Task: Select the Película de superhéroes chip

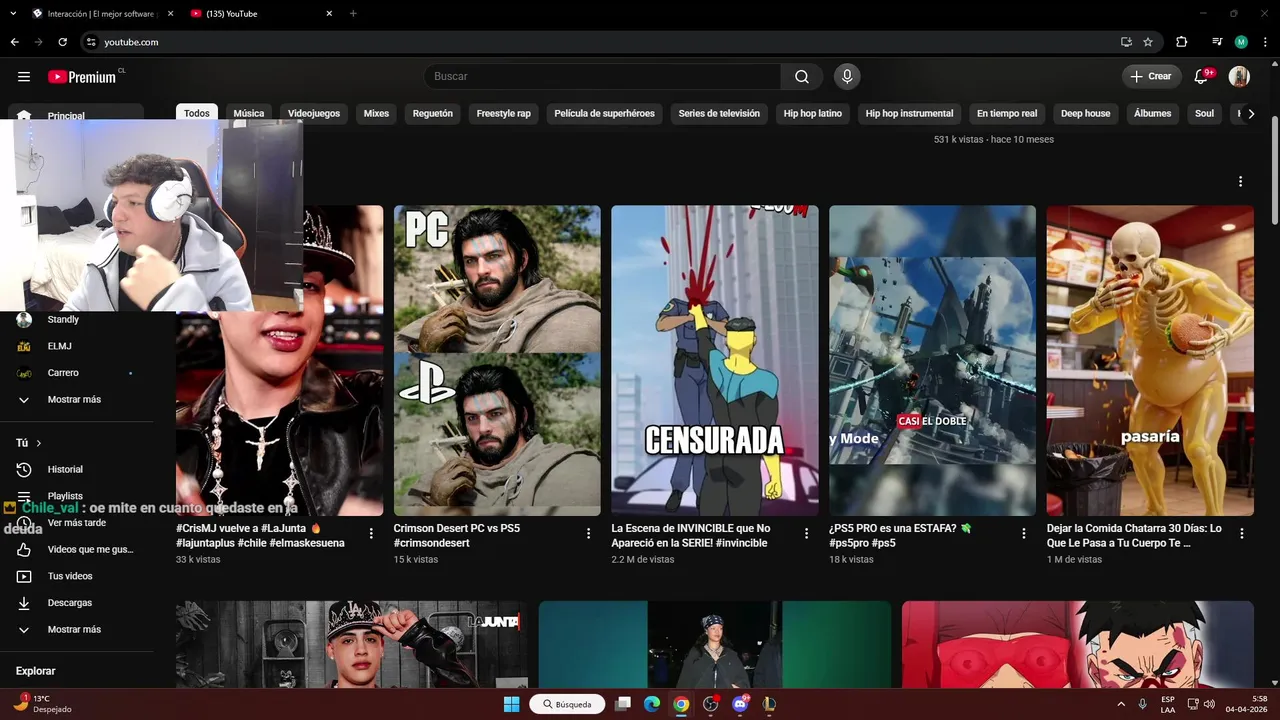Action: point(604,113)
